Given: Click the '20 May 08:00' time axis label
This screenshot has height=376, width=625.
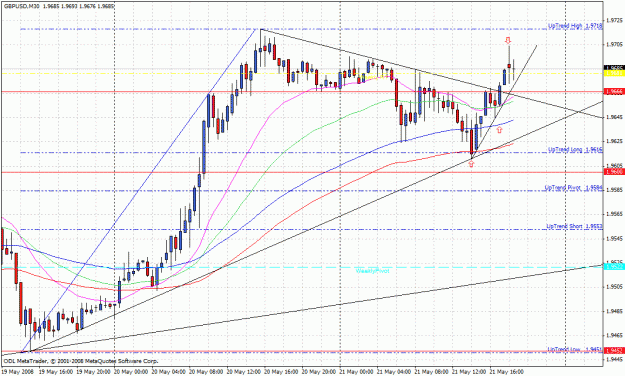Looking at the screenshot, I should click(206, 372).
